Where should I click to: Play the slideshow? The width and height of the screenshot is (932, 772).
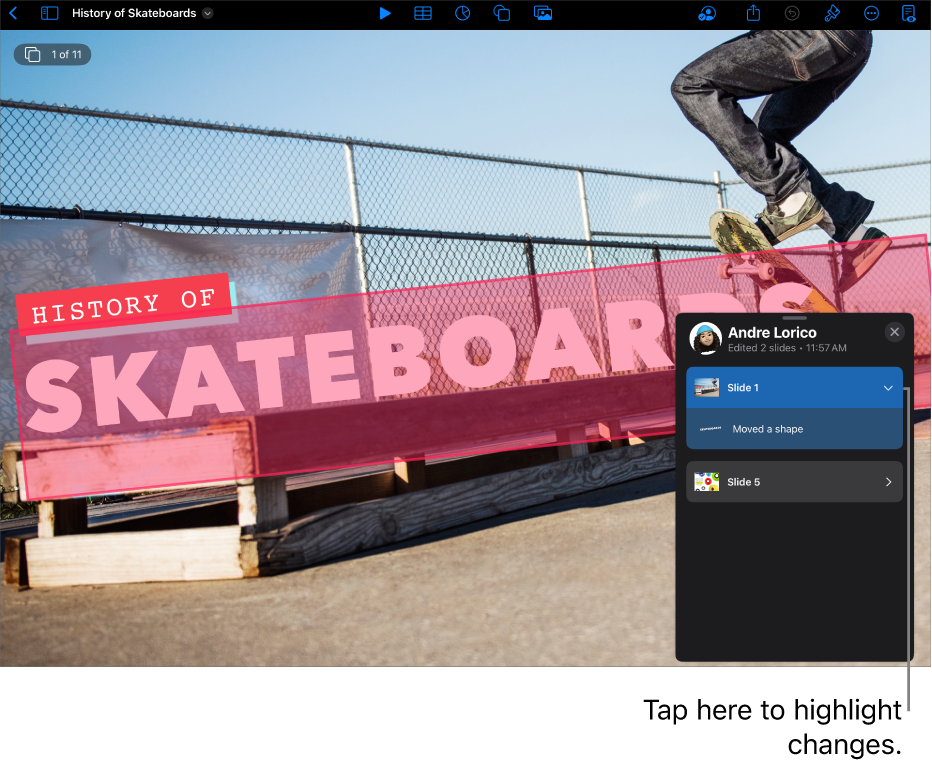coord(385,14)
